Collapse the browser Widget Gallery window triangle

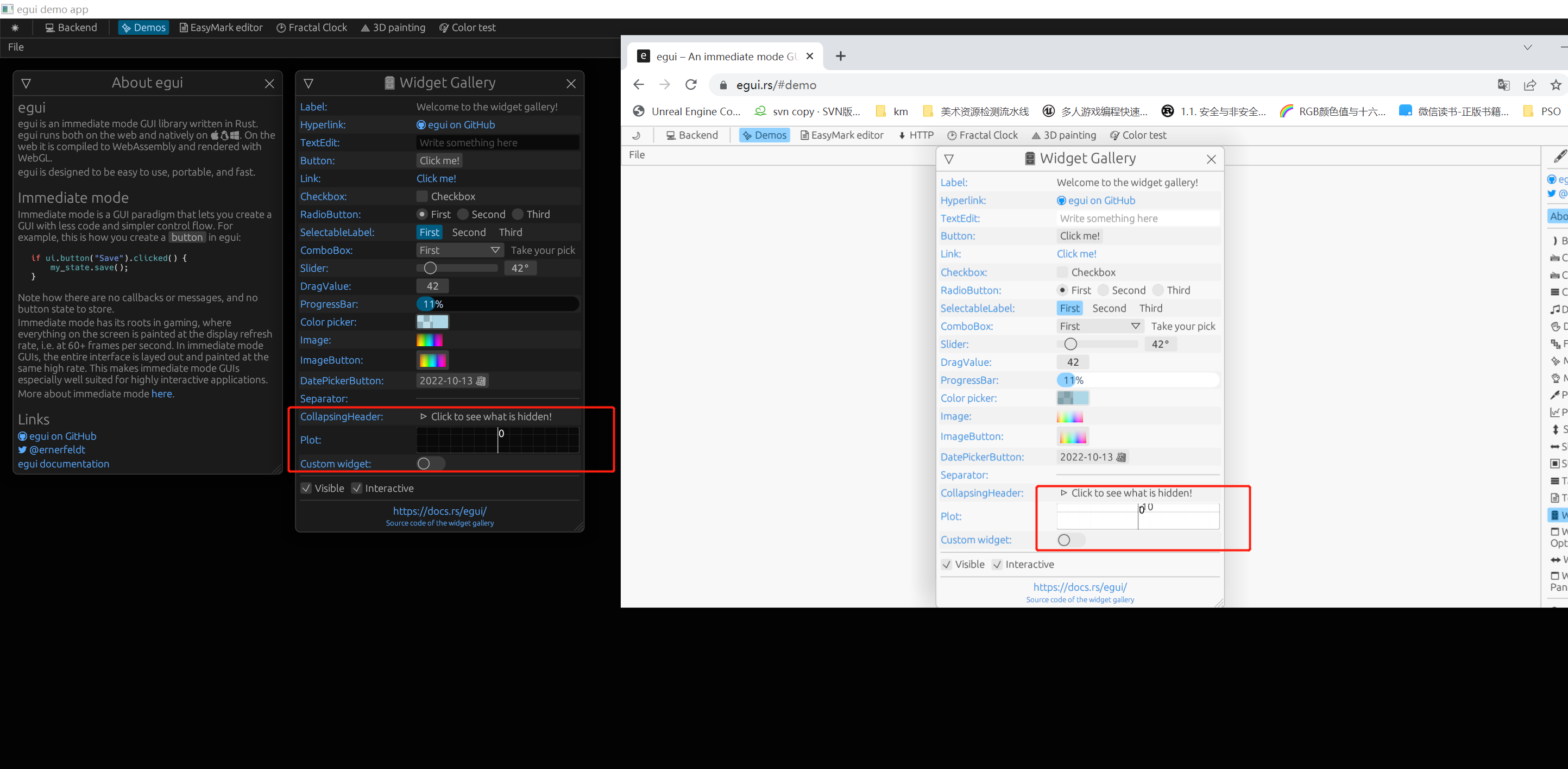coord(949,159)
